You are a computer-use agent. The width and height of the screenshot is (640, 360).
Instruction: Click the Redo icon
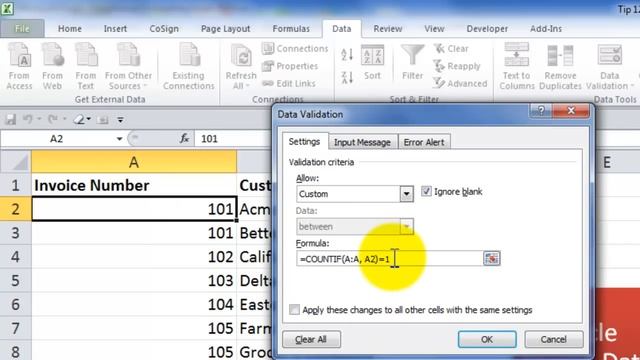coord(52,119)
